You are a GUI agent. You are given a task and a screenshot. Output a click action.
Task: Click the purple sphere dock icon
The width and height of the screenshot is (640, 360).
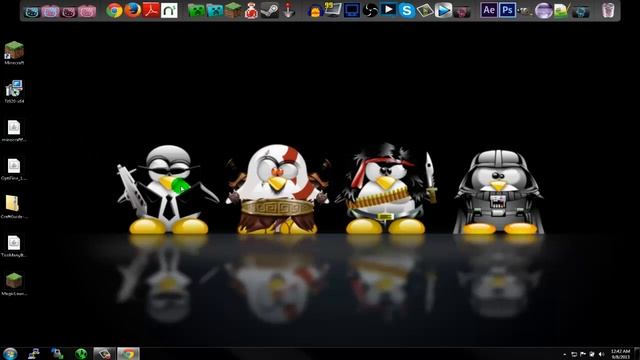pos(544,10)
